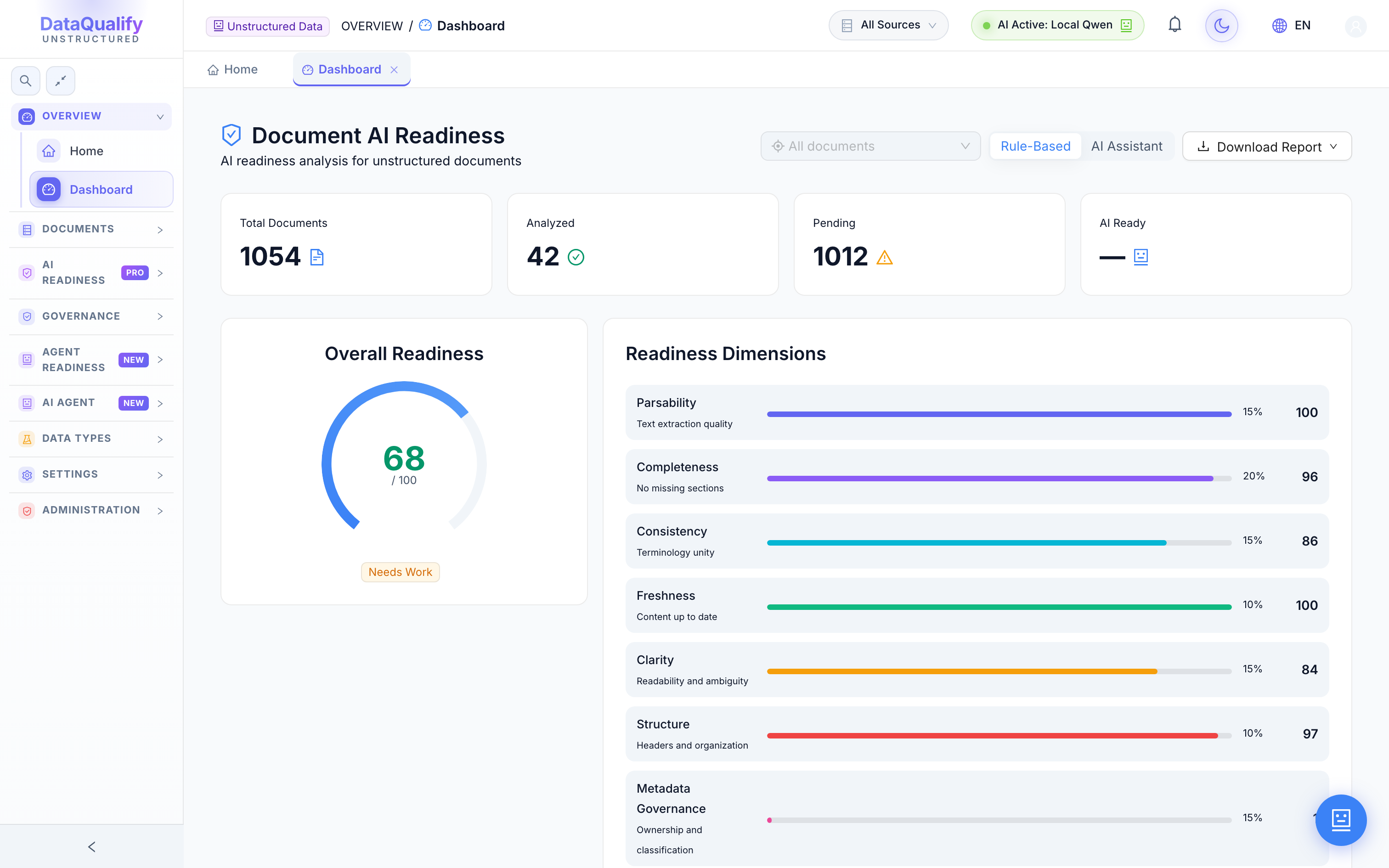Click the Administration shield icon
Image resolution: width=1389 pixels, height=868 pixels.
(27, 510)
